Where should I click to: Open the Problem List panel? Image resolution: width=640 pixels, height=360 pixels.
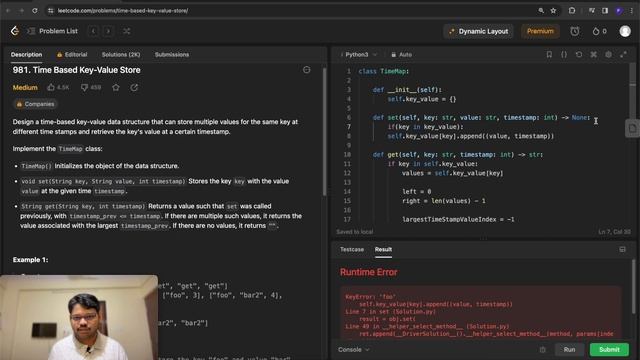click(x=53, y=31)
